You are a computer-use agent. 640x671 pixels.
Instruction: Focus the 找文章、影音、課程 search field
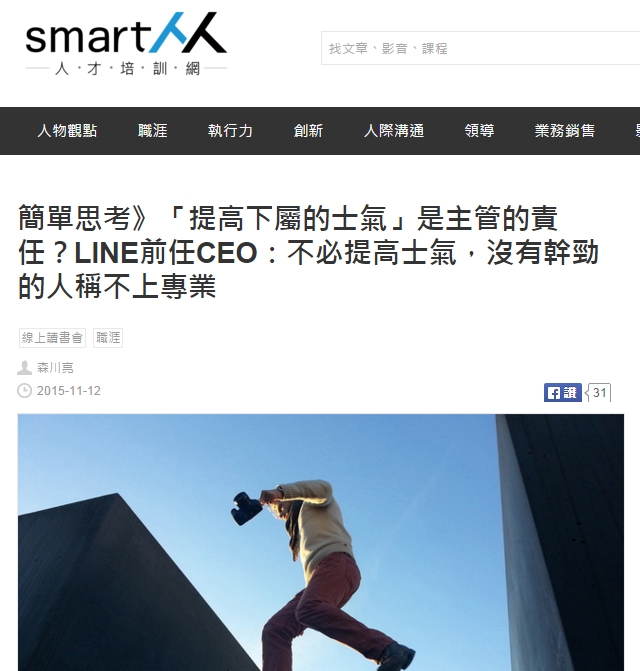pyautogui.click(x=480, y=48)
